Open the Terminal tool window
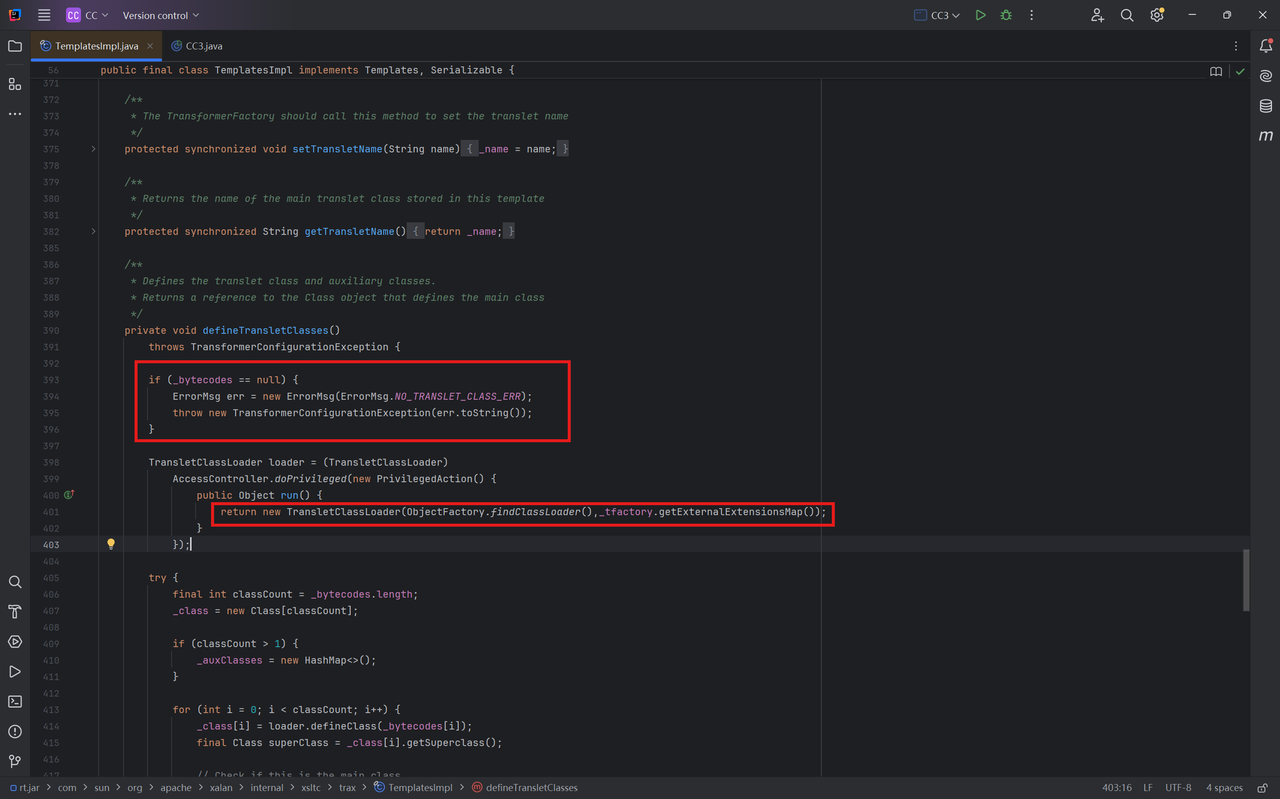Viewport: 1280px width, 799px height. (x=15, y=702)
